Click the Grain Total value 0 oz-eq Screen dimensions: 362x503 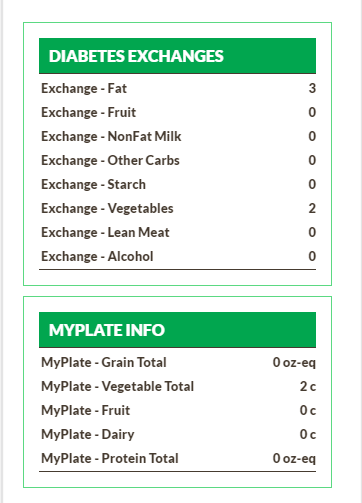pyautogui.click(x=294, y=363)
